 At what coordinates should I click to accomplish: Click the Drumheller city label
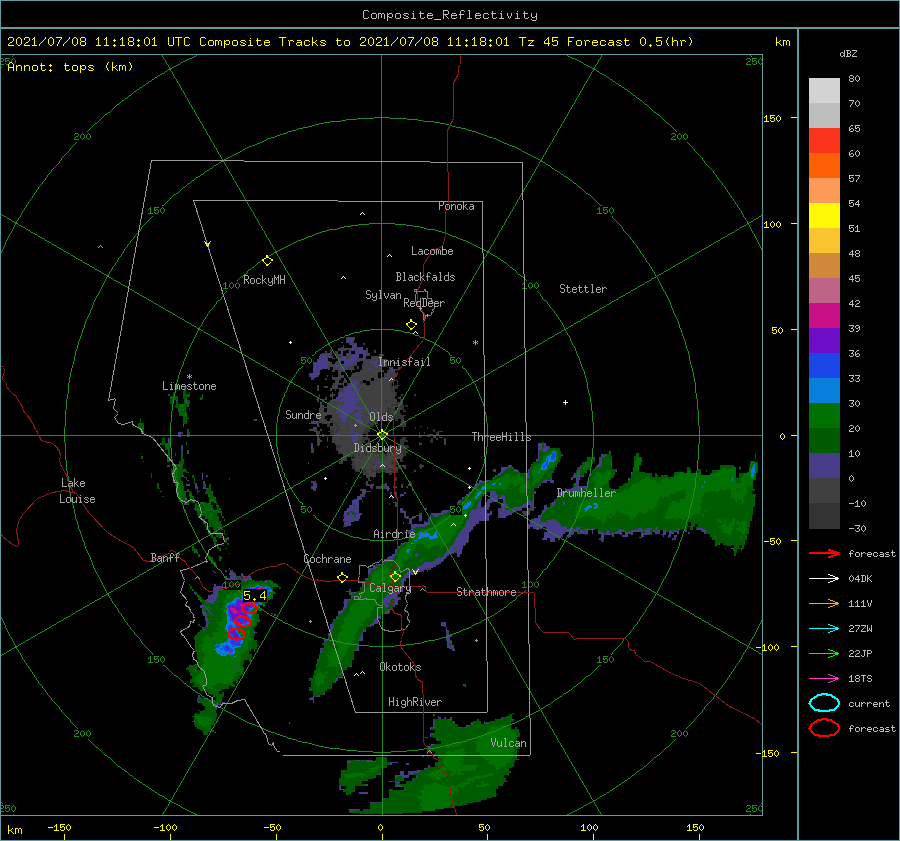[586, 493]
